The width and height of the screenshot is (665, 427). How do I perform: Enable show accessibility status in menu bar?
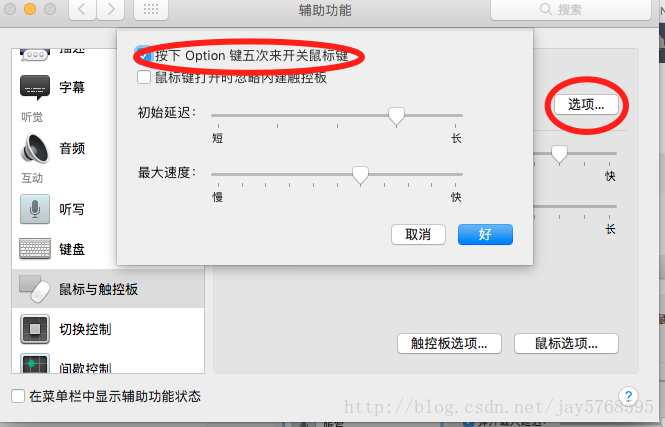click(x=18, y=396)
